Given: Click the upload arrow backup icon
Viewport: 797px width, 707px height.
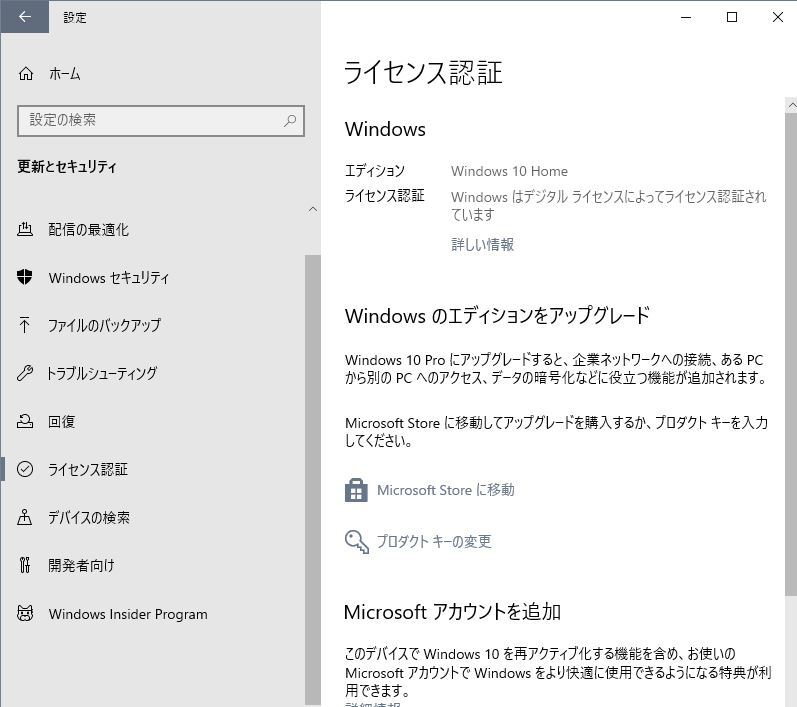Looking at the screenshot, I should pos(24,325).
